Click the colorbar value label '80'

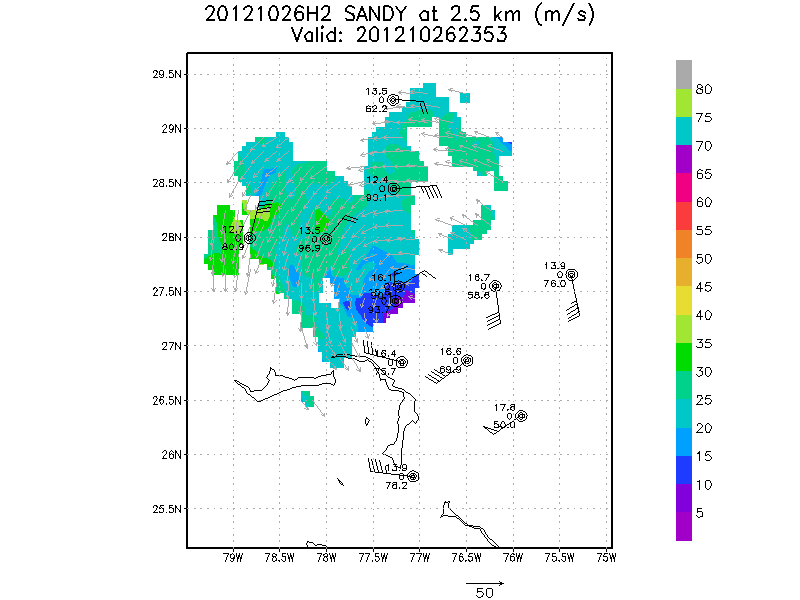pyautogui.click(x=704, y=90)
